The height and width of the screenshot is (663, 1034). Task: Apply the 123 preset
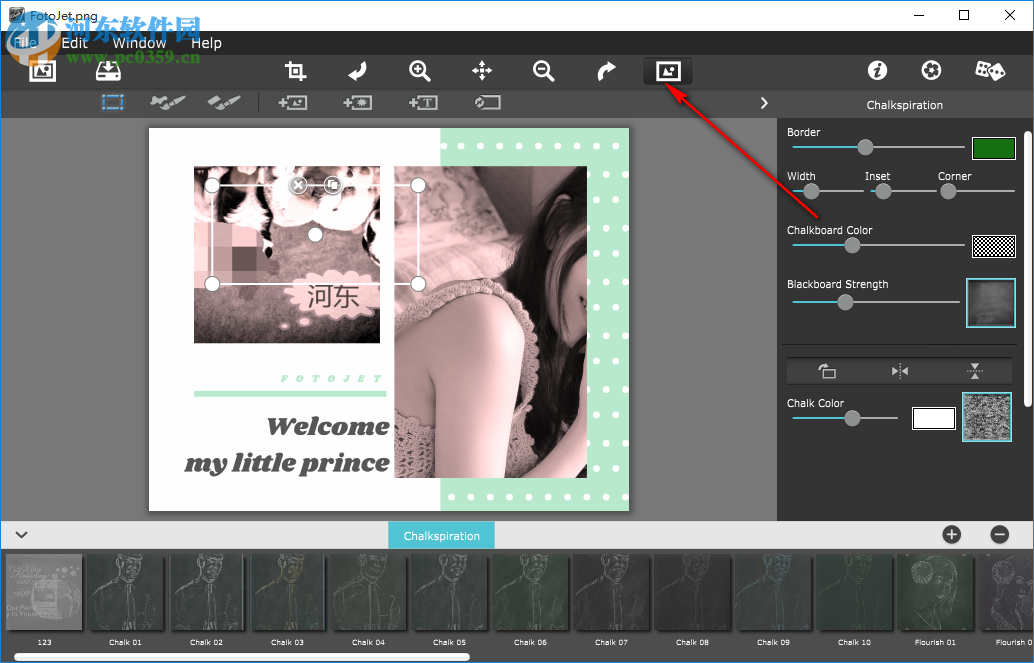click(44, 592)
